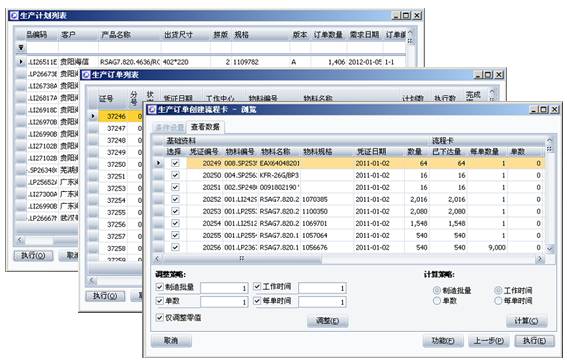Click the date cell 2012-01-05 in 生产计划列表
The width and height of the screenshot is (567, 363).
pyautogui.click(x=364, y=62)
